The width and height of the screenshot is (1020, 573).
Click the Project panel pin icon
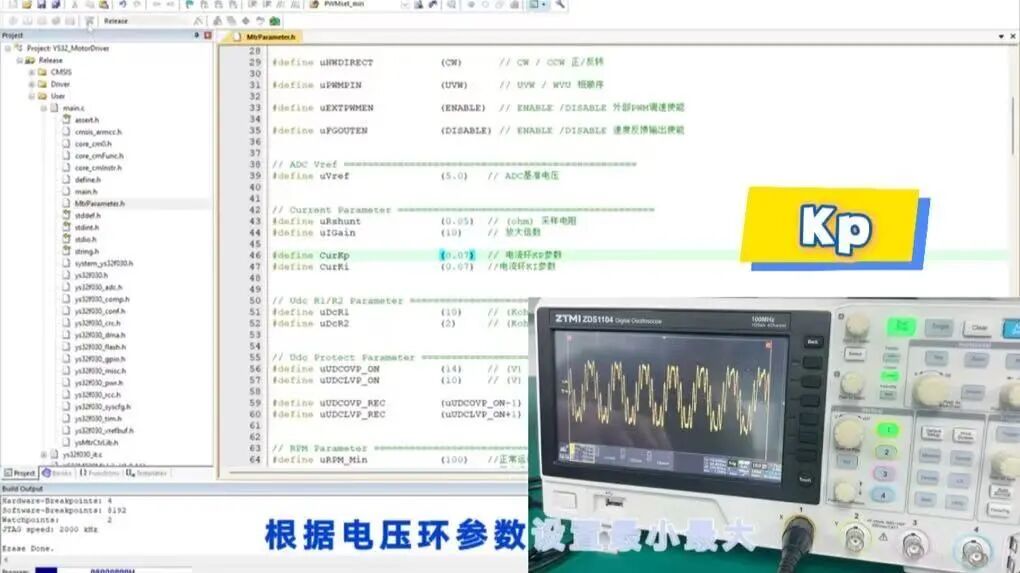click(x=196, y=35)
